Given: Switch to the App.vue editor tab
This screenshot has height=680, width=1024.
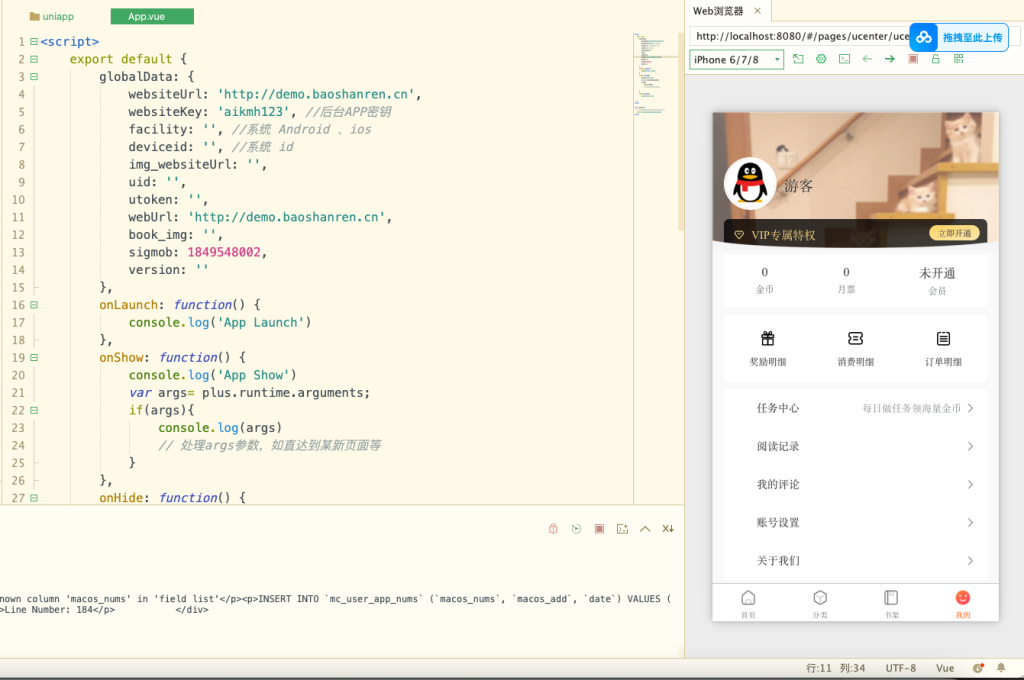Looking at the screenshot, I should (152, 16).
